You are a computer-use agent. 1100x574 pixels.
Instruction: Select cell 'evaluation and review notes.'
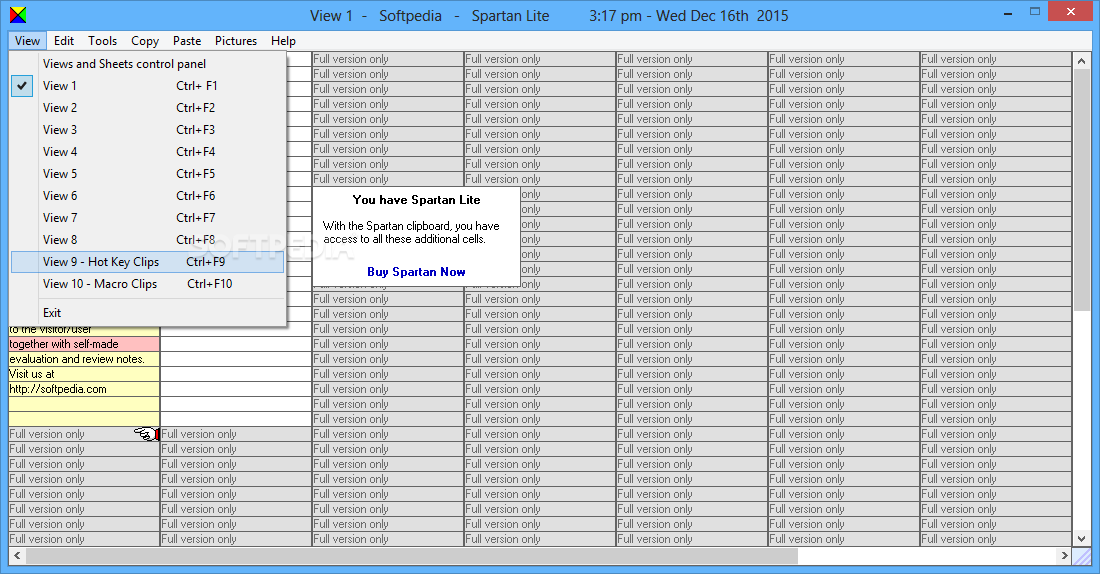tap(84, 359)
